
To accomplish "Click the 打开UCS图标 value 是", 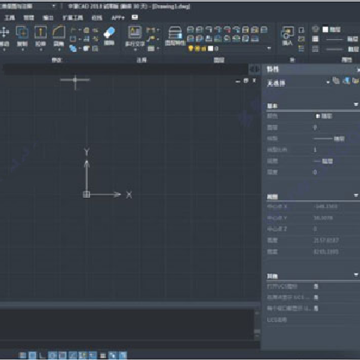I will (316, 286).
